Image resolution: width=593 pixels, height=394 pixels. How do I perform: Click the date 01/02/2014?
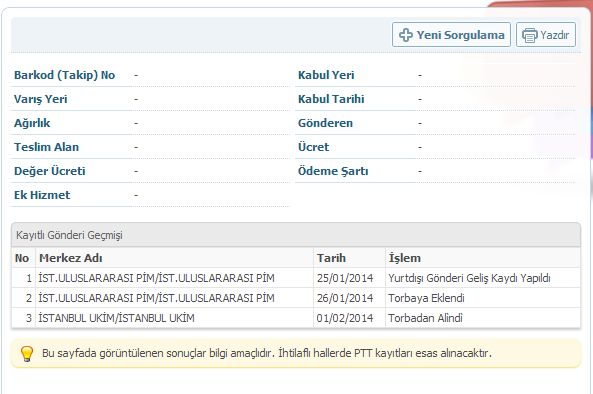coord(345,318)
